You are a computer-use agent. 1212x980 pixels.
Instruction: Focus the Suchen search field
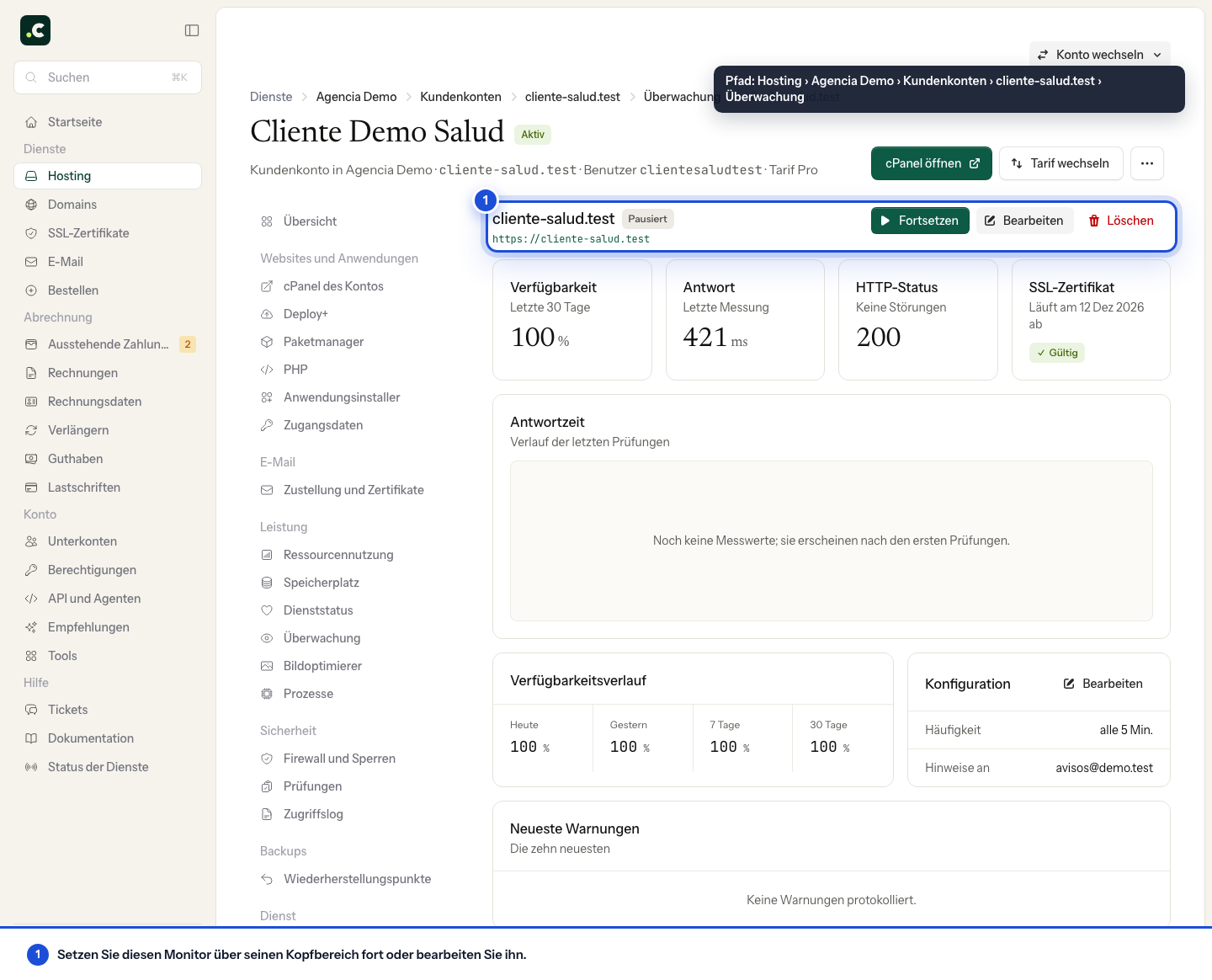tap(108, 77)
